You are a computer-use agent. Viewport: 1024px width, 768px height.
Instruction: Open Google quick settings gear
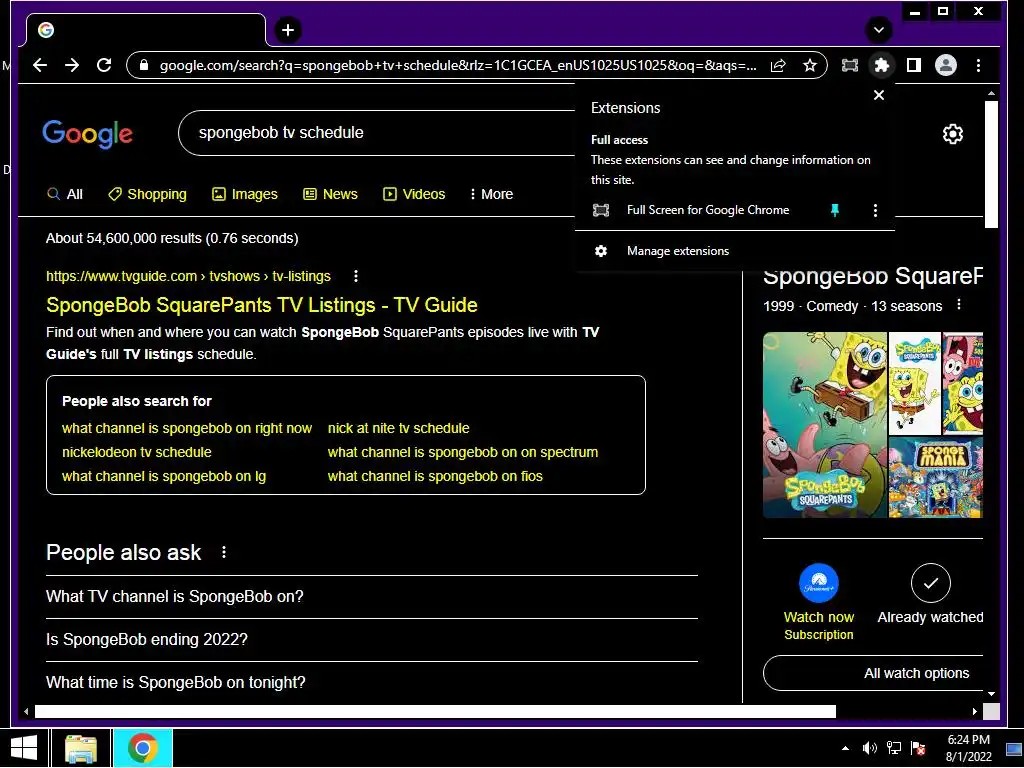tap(953, 134)
